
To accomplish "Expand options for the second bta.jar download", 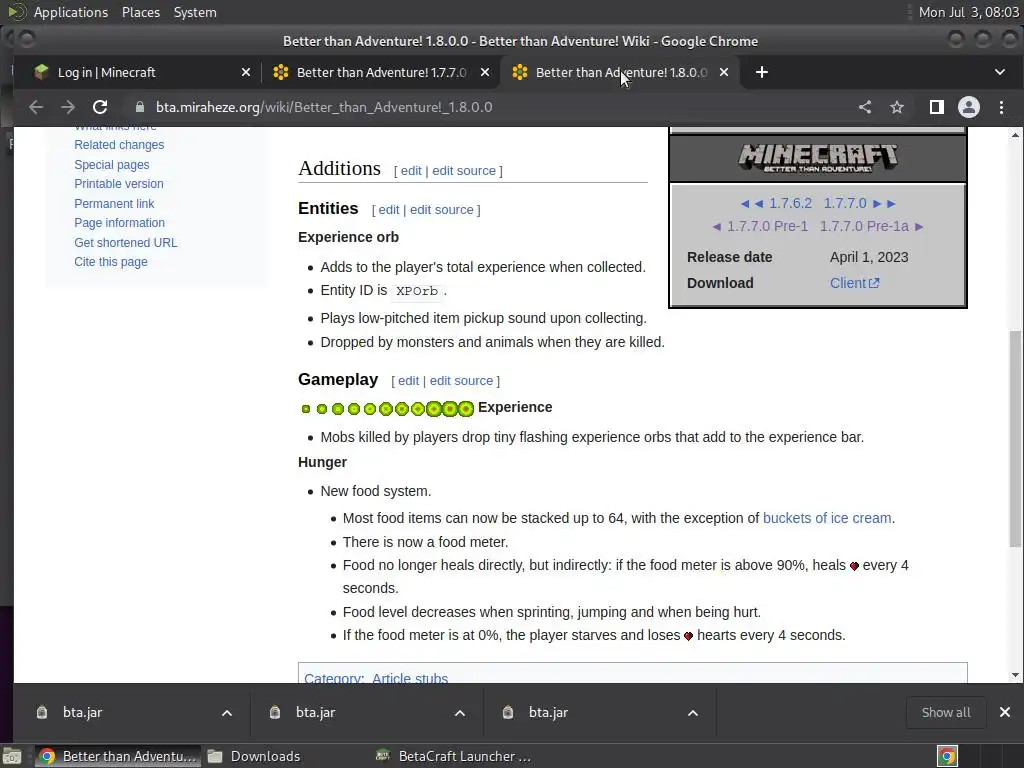I will pos(460,712).
